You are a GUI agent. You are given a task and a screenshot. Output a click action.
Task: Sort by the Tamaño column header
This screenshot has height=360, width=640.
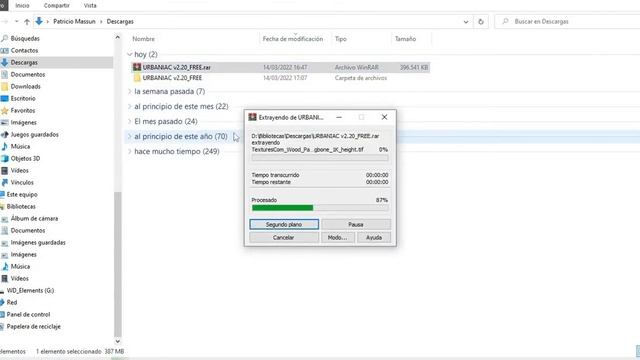point(405,39)
